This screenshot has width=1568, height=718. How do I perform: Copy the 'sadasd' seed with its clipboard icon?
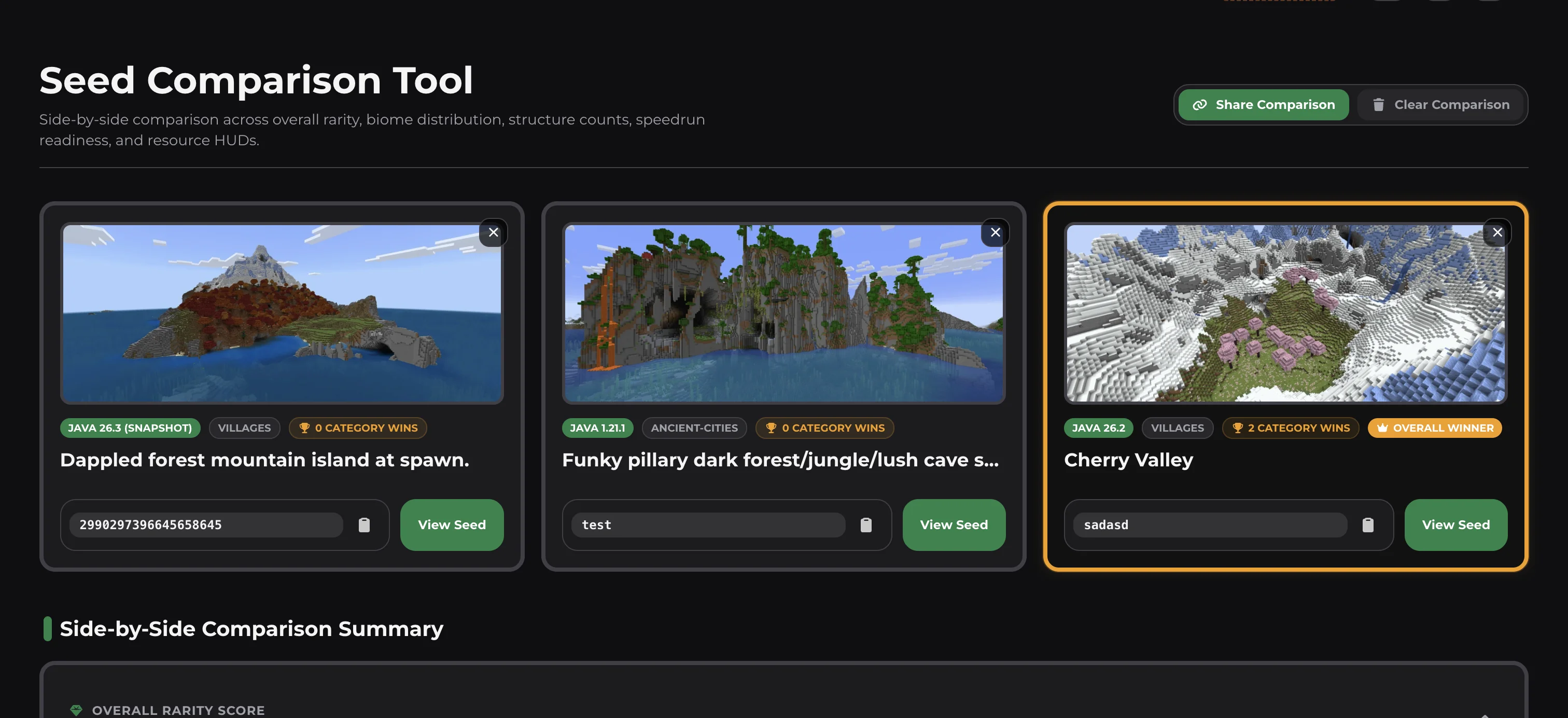tap(1368, 525)
